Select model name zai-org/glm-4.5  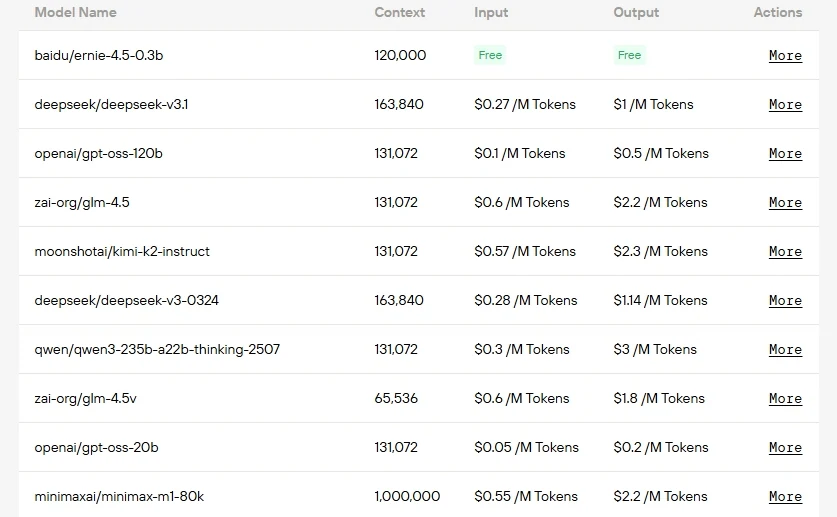(x=82, y=203)
